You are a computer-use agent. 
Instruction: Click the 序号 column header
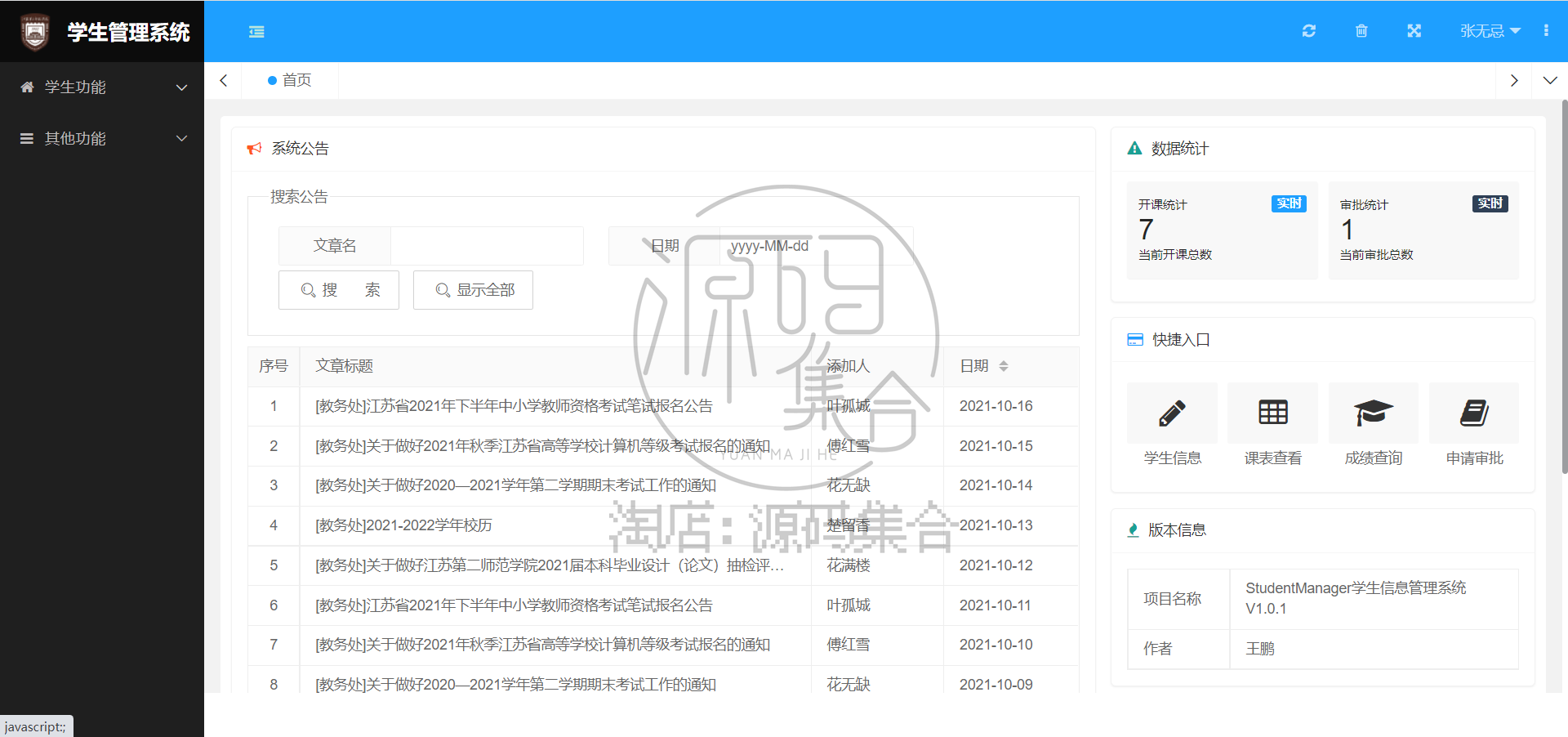(x=274, y=366)
